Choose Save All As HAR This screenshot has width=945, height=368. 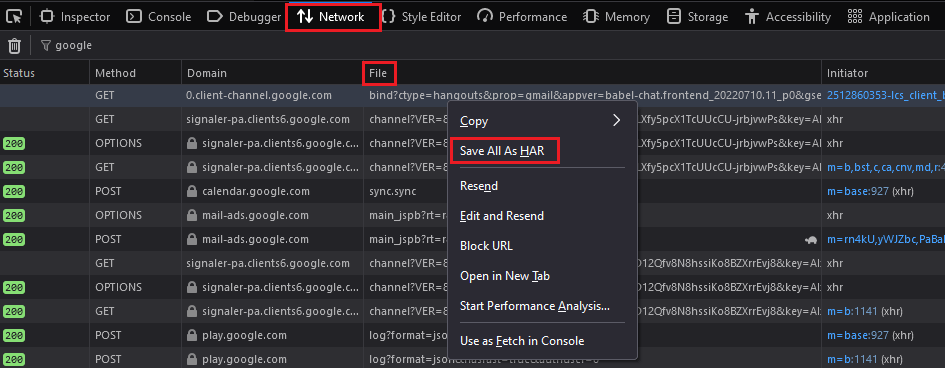click(x=502, y=151)
